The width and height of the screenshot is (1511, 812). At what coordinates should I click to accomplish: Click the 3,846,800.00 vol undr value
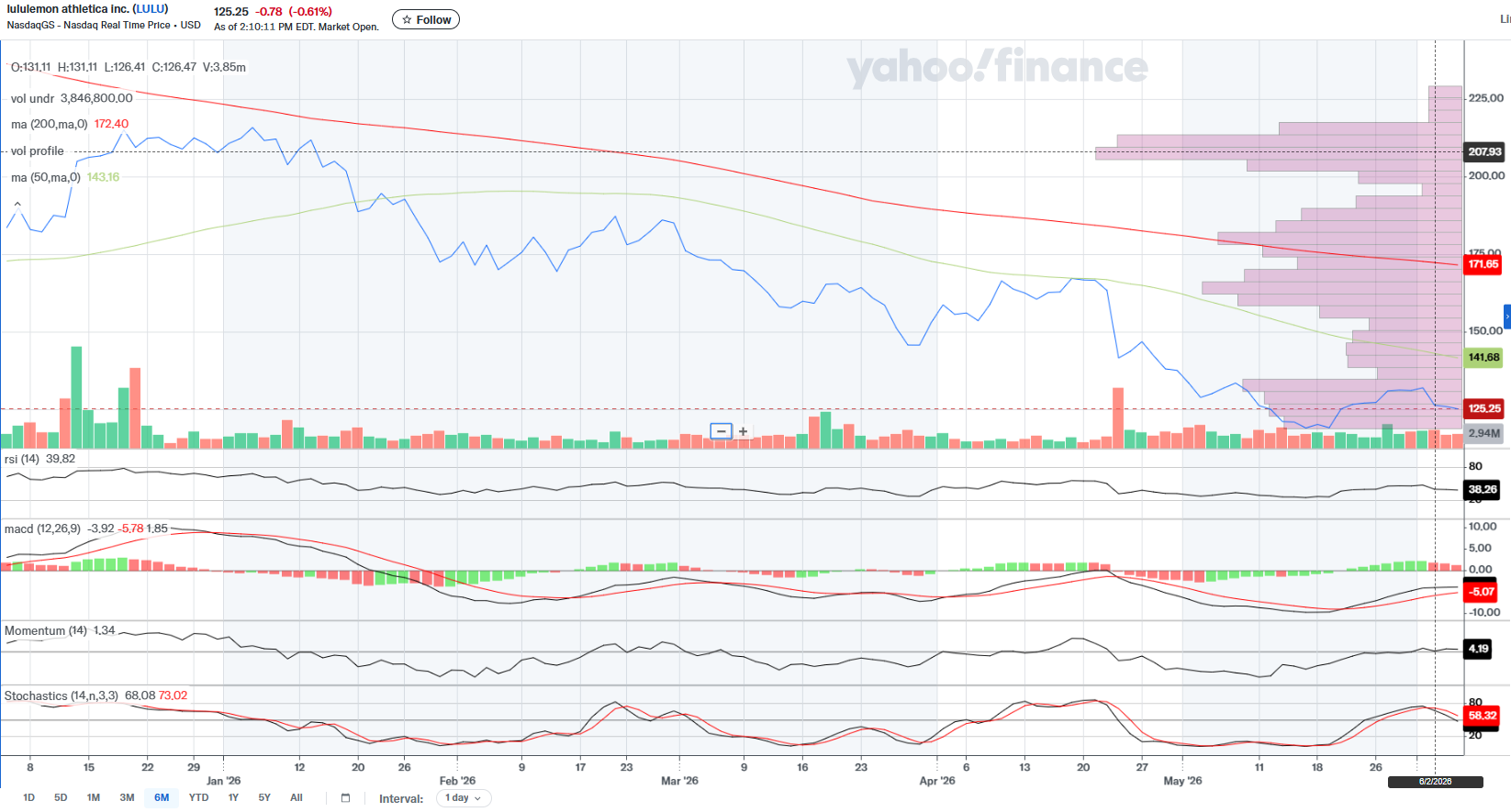(x=96, y=98)
